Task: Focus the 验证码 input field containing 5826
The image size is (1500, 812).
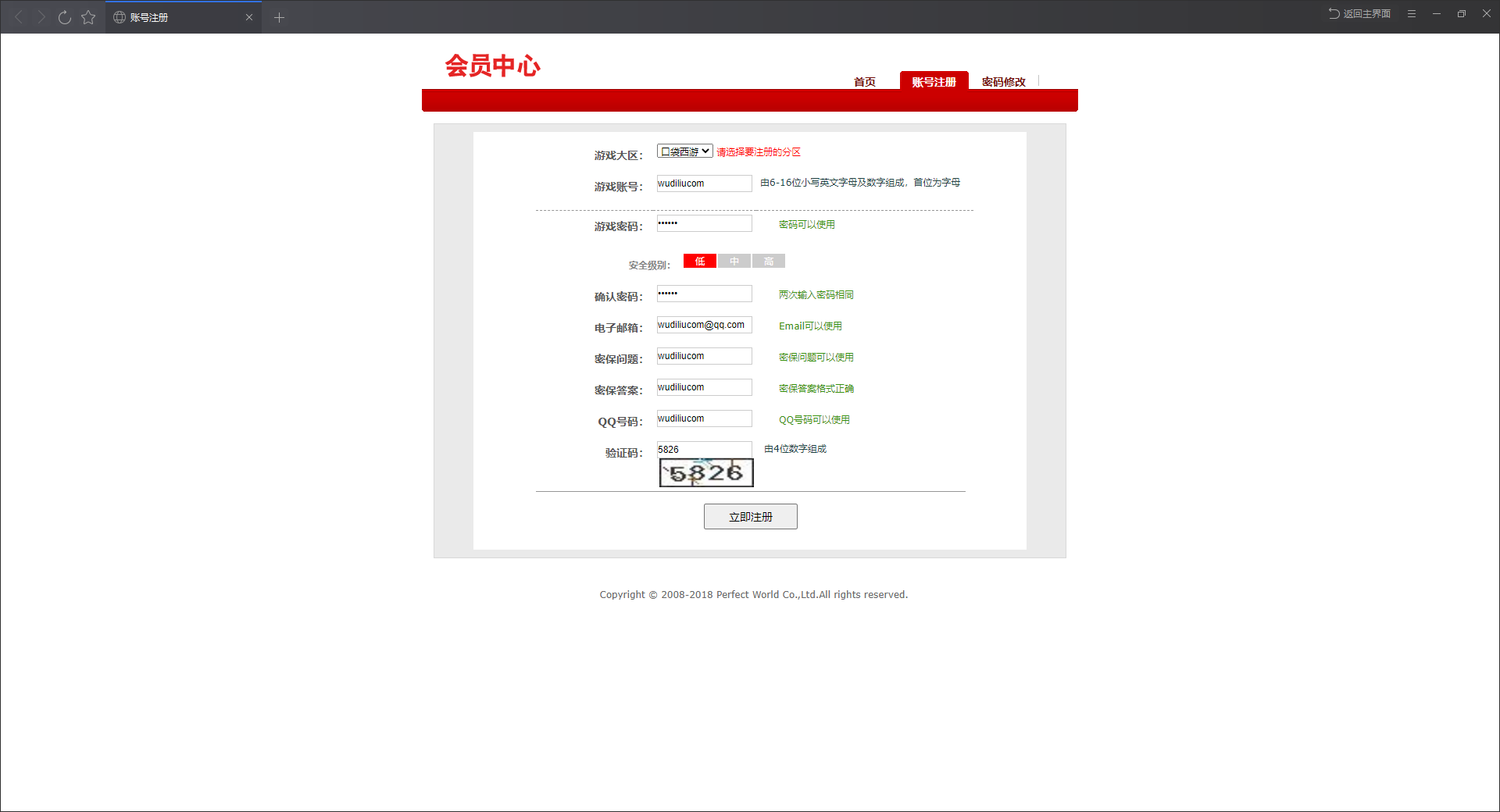Action: [704, 450]
